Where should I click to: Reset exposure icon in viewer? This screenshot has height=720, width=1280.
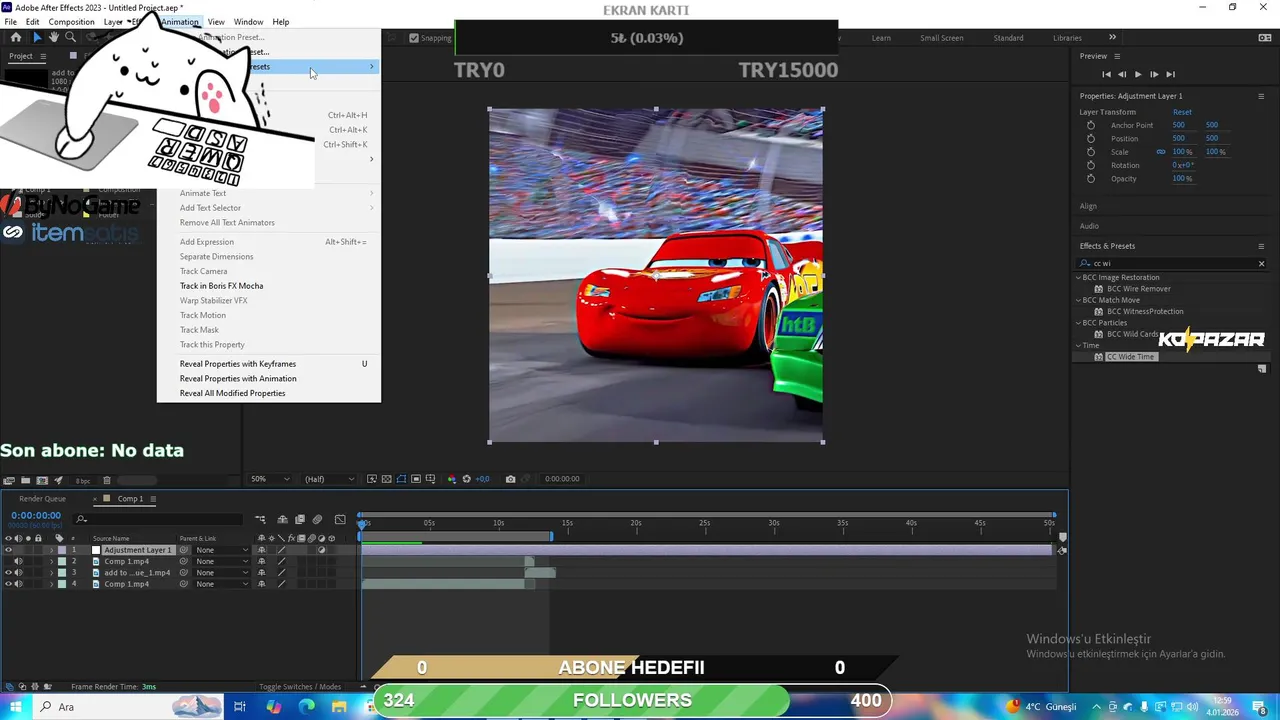(466, 479)
